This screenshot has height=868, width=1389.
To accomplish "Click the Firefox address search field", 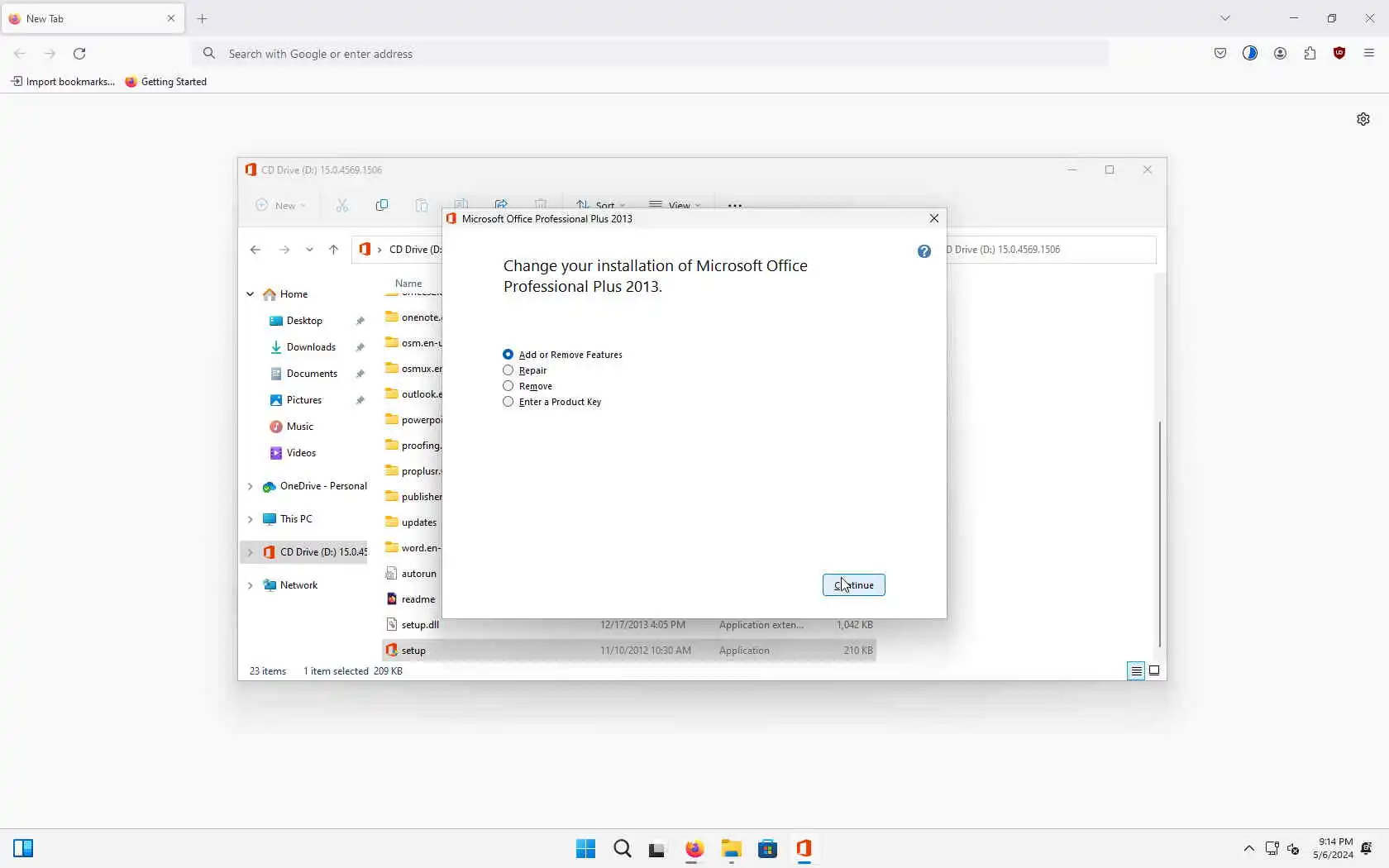I will (x=651, y=54).
